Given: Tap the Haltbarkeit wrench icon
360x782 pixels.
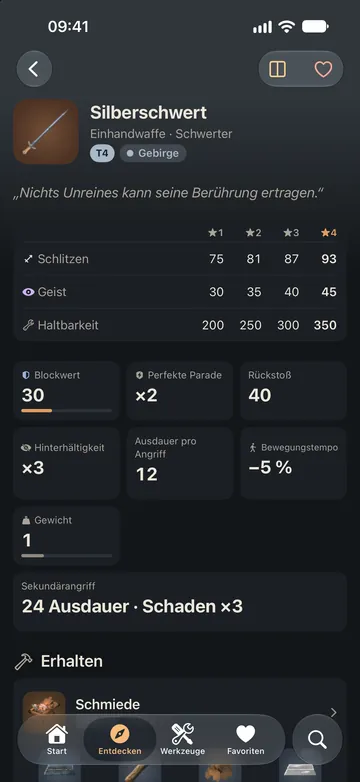Looking at the screenshot, I should (x=28, y=325).
